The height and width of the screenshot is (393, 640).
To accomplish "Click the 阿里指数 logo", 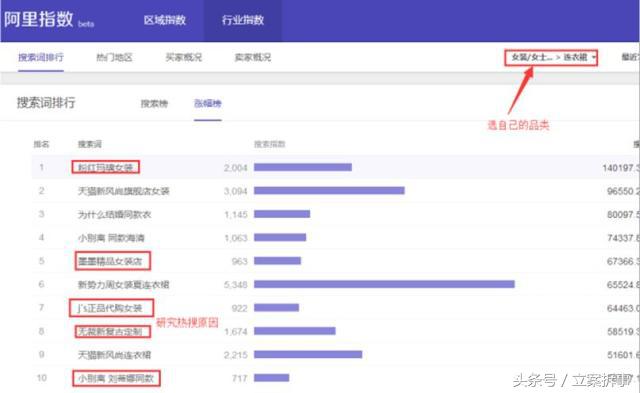I will click(x=39, y=19).
